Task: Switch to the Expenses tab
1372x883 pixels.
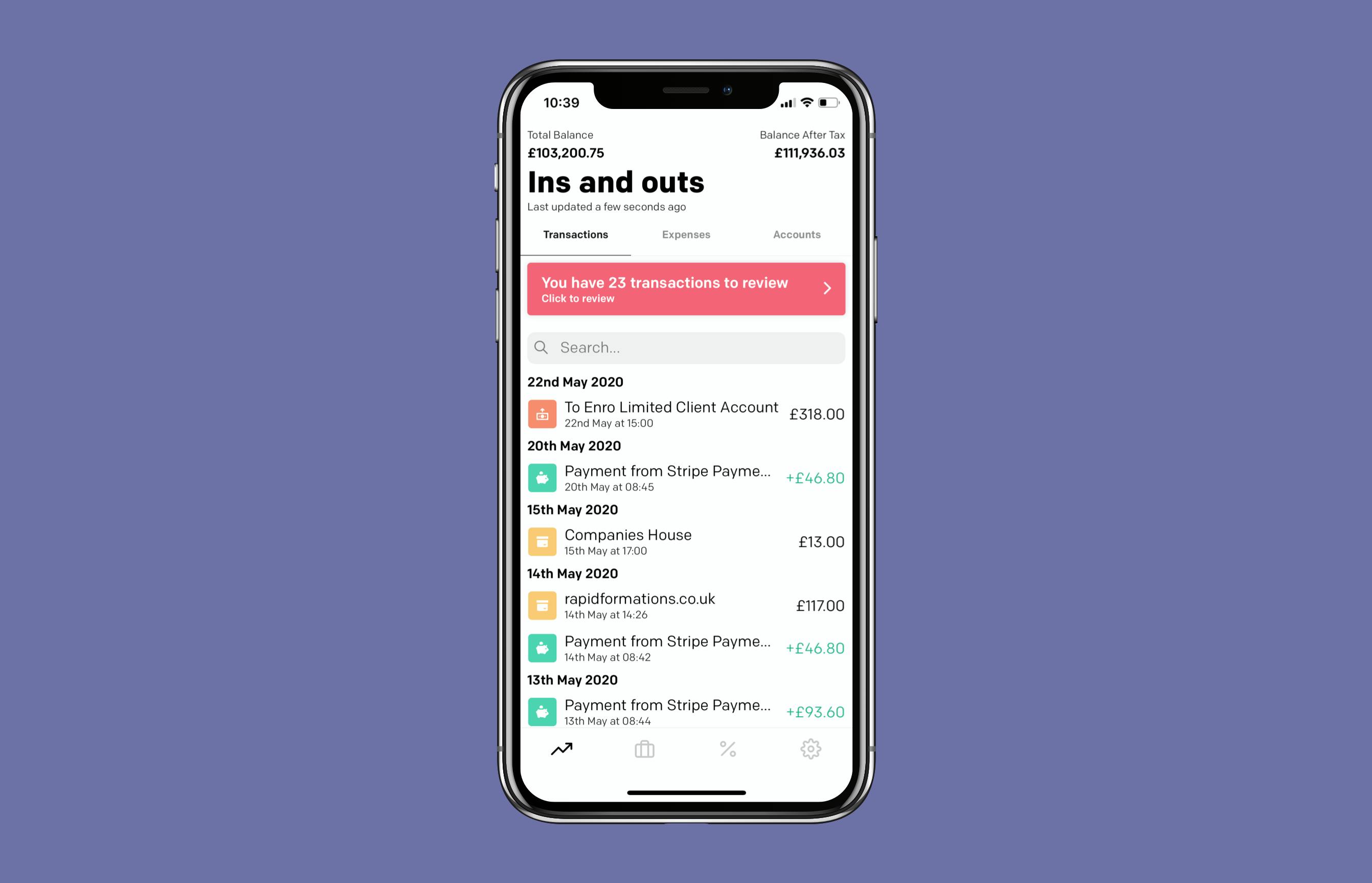Action: (x=685, y=233)
